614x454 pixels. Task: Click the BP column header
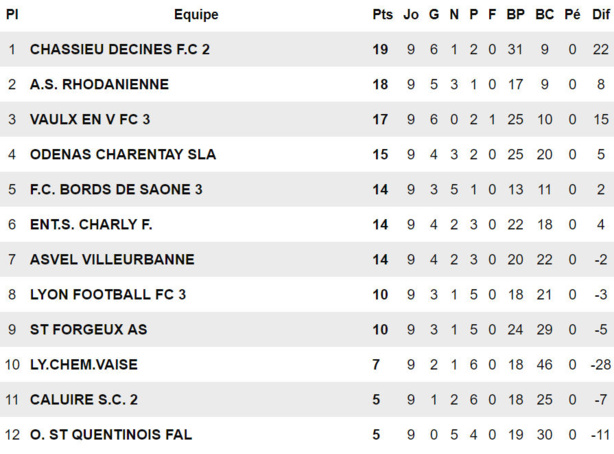pyautogui.click(x=515, y=14)
